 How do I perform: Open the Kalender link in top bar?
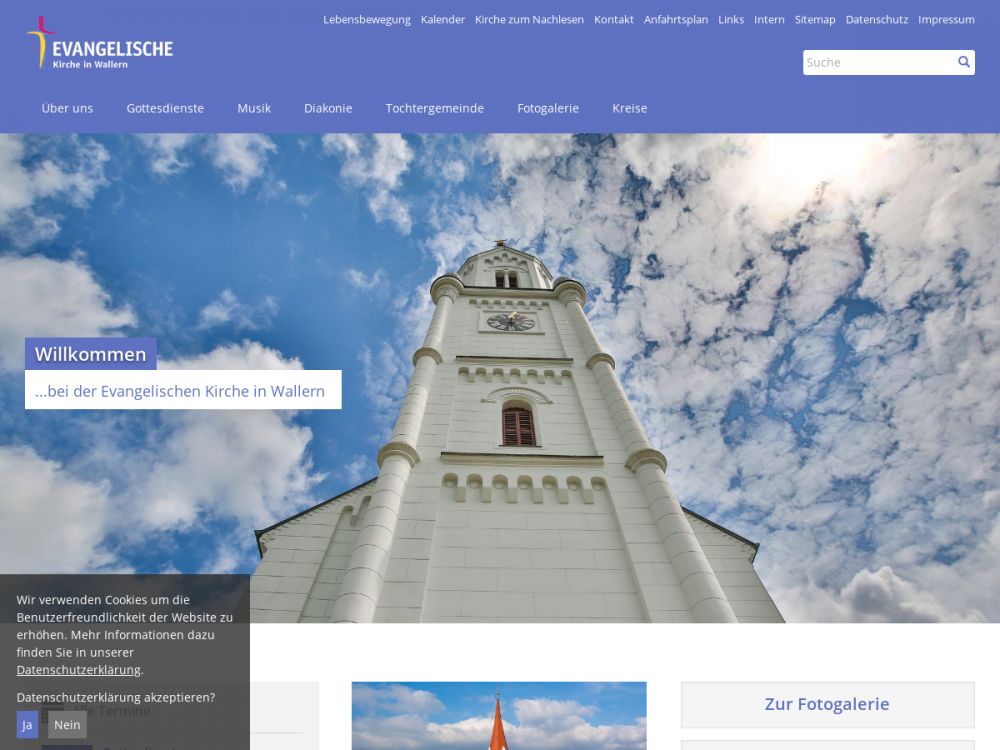442,20
